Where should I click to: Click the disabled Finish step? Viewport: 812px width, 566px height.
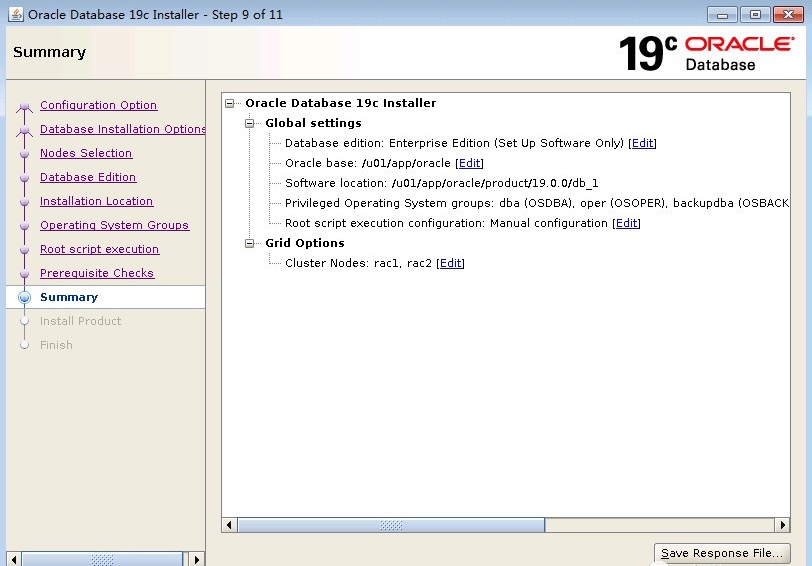pos(56,345)
